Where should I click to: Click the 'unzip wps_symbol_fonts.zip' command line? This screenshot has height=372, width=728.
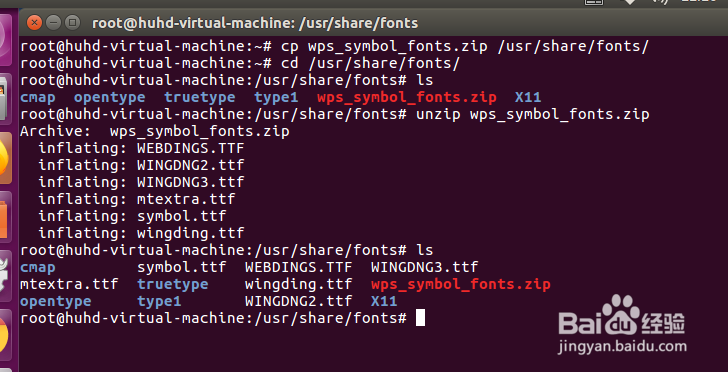(533, 115)
